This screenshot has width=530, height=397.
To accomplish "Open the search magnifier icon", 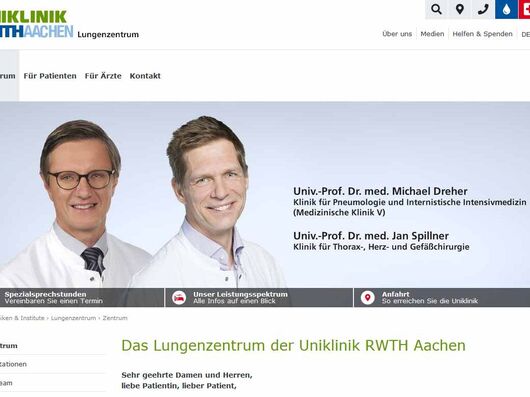I will point(436,9).
